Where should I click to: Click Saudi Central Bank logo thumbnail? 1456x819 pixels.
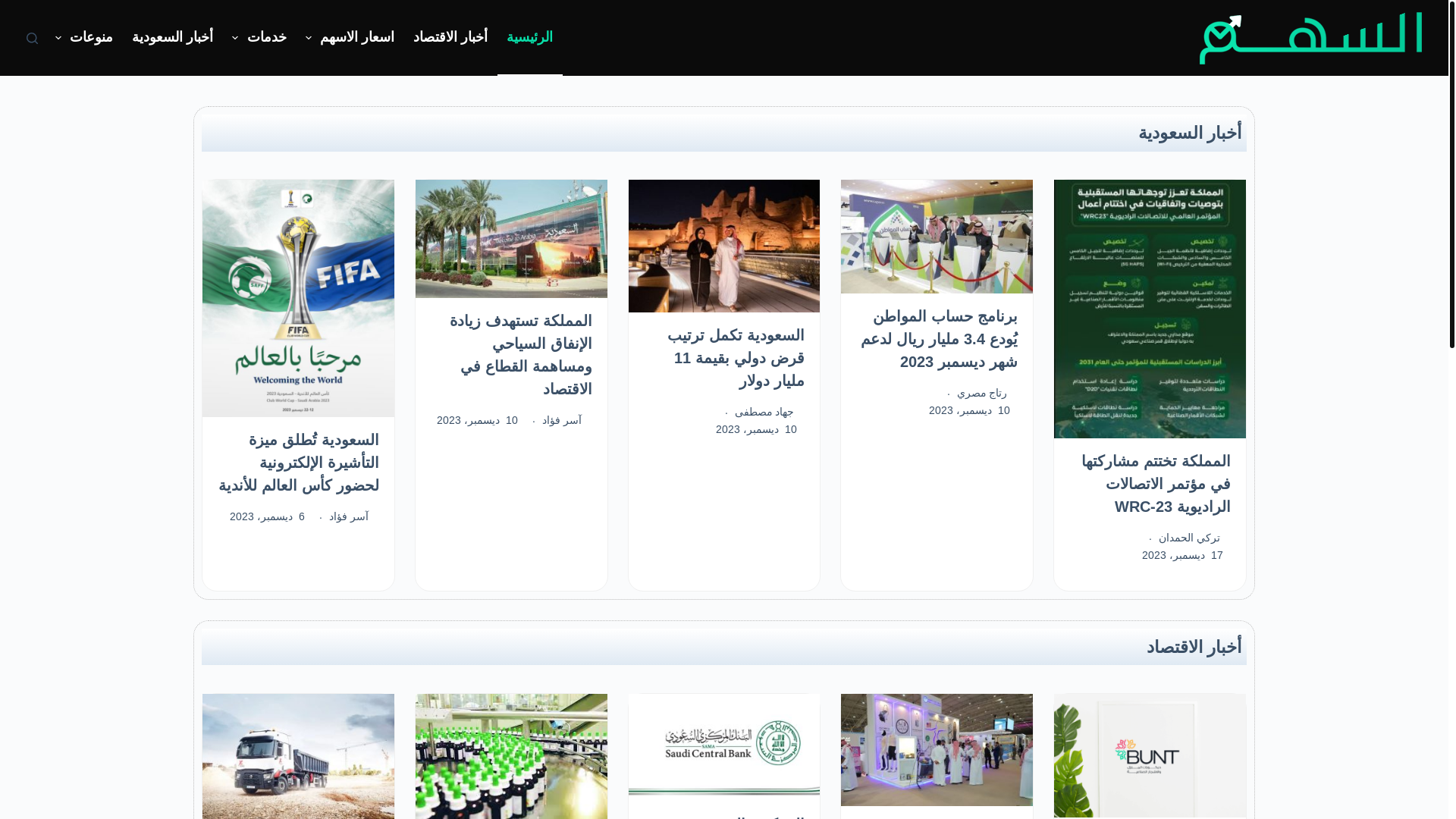pyautogui.click(x=724, y=744)
